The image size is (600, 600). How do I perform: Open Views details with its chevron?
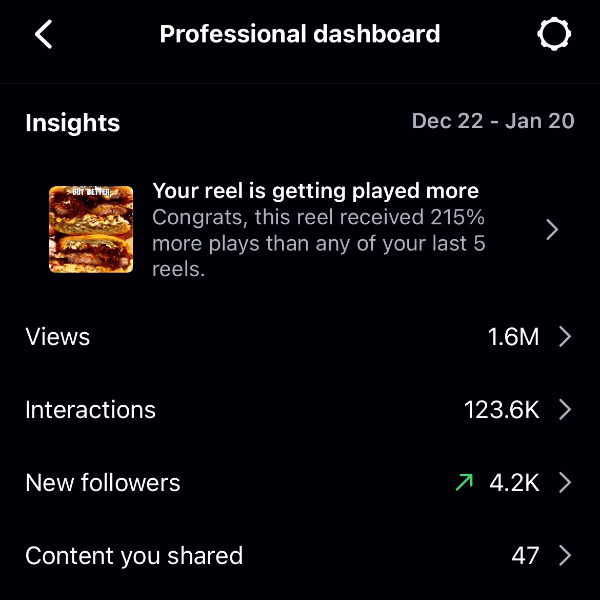coord(565,337)
